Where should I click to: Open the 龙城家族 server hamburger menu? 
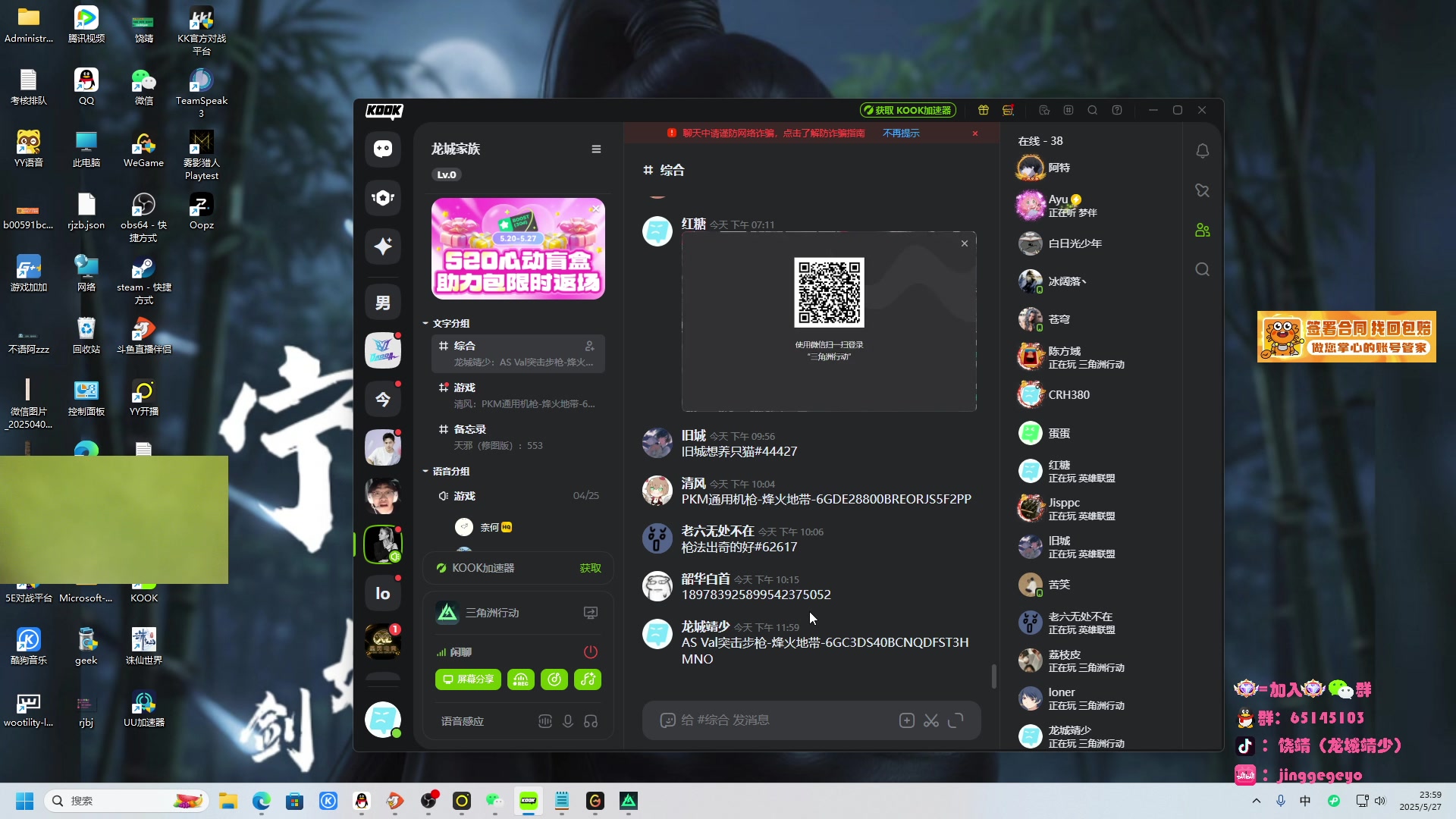point(596,149)
